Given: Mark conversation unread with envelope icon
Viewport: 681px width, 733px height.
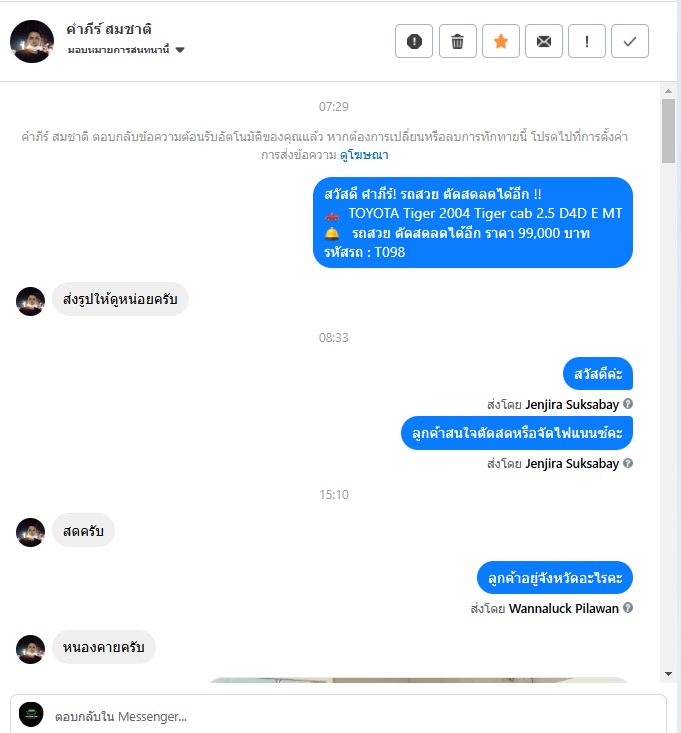Looking at the screenshot, I should tap(544, 41).
